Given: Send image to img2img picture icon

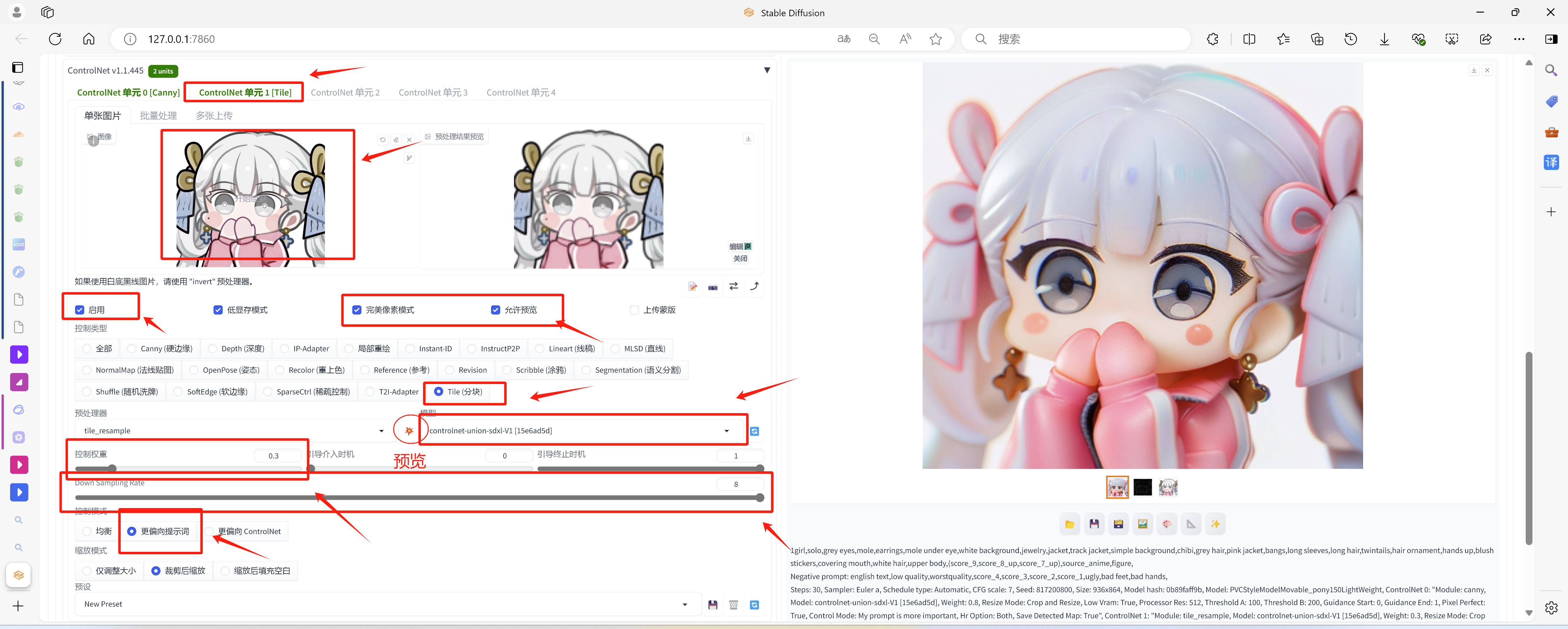Looking at the screenshot, I should [1143, 524].
